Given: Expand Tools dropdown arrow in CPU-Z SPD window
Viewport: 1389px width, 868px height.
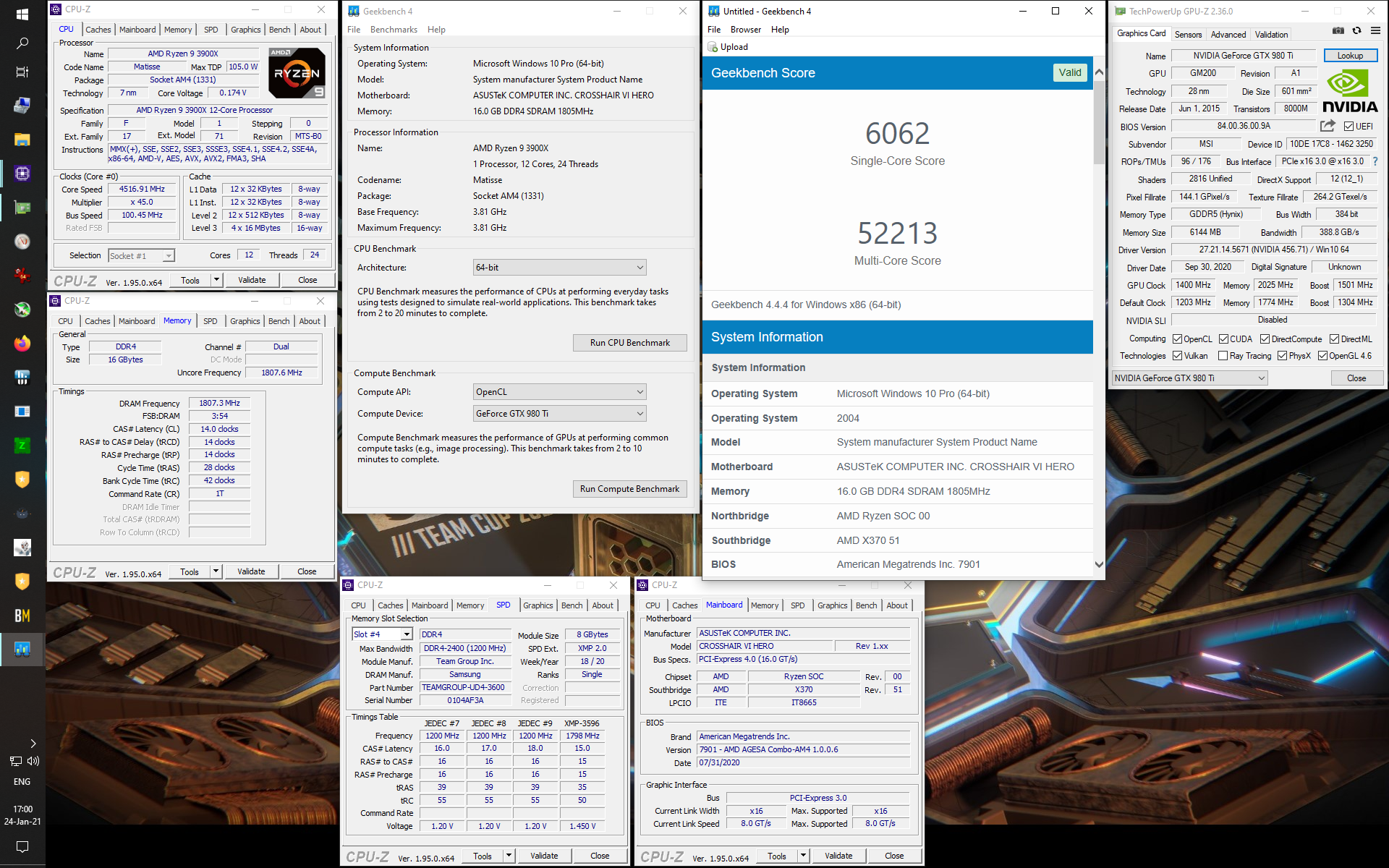Looking at the screenshot, I should click(509, 856).
